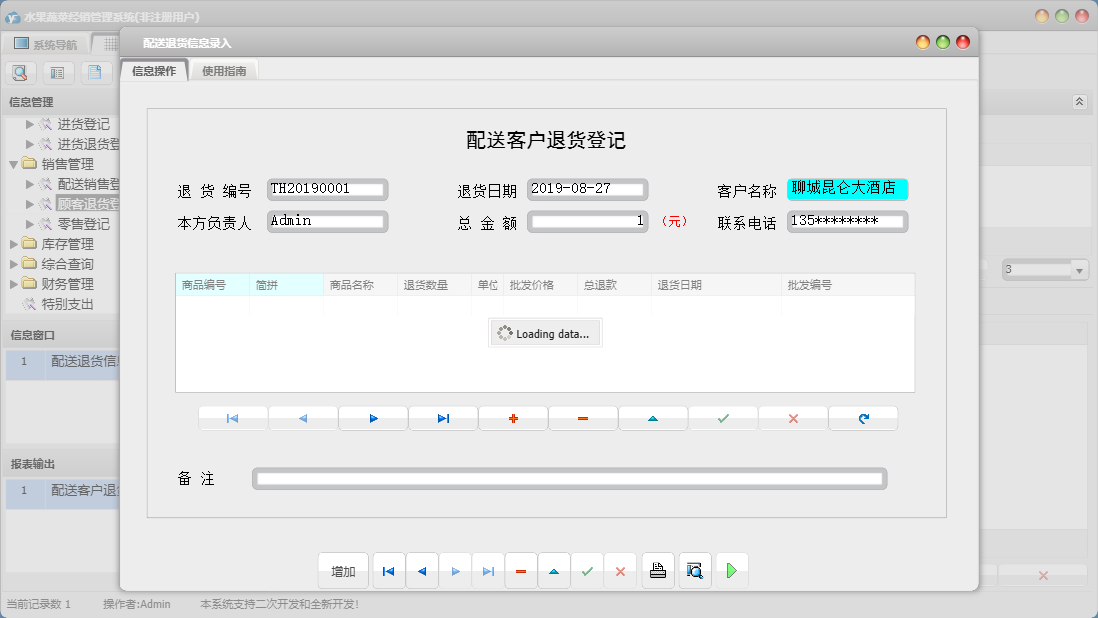Open printing via the printer icon

pyautogui.click(x=657, y=570)
